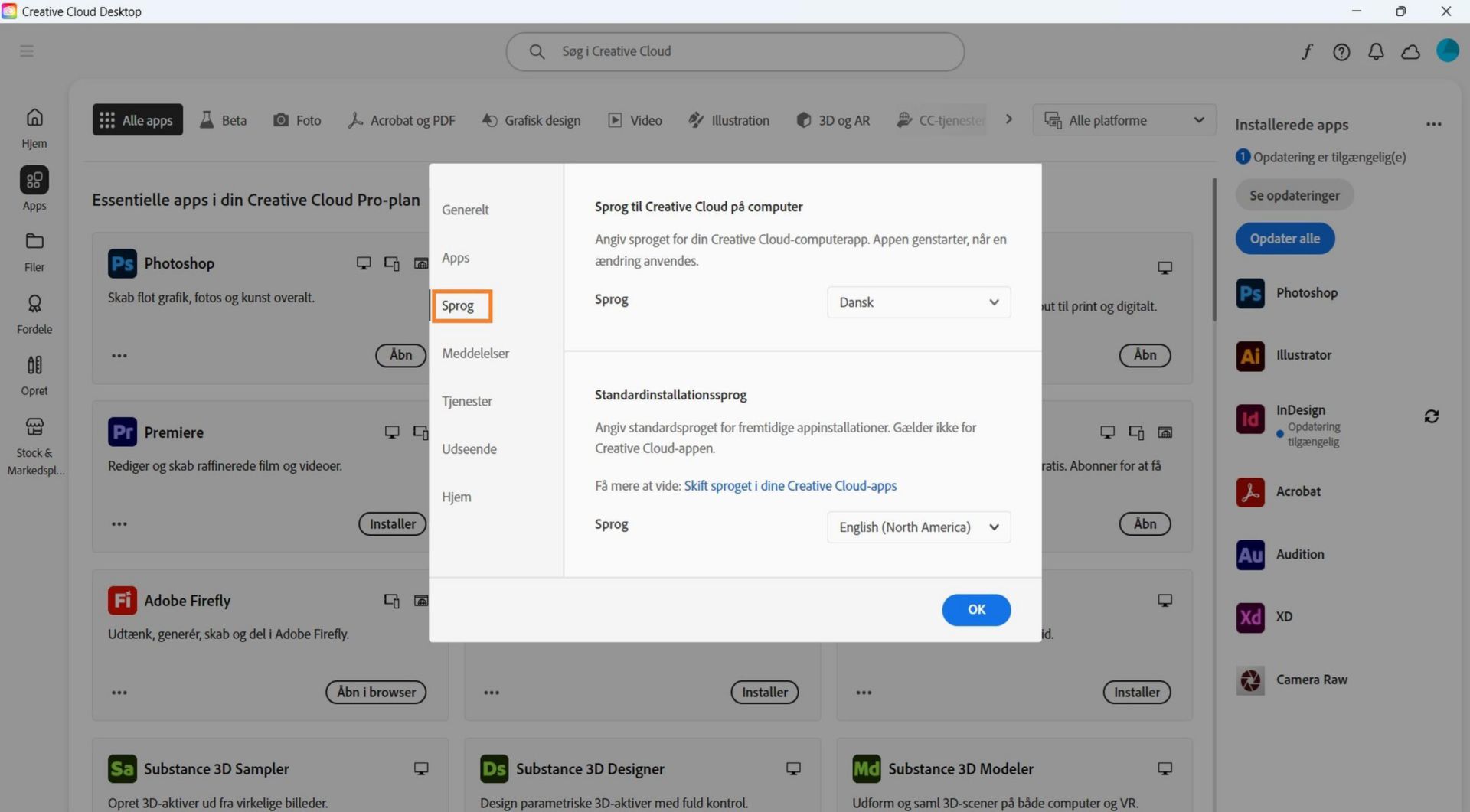Click the Illustrator icon in Installerede apps
The image size is (1470, 812).
(x=1250, y=356)
